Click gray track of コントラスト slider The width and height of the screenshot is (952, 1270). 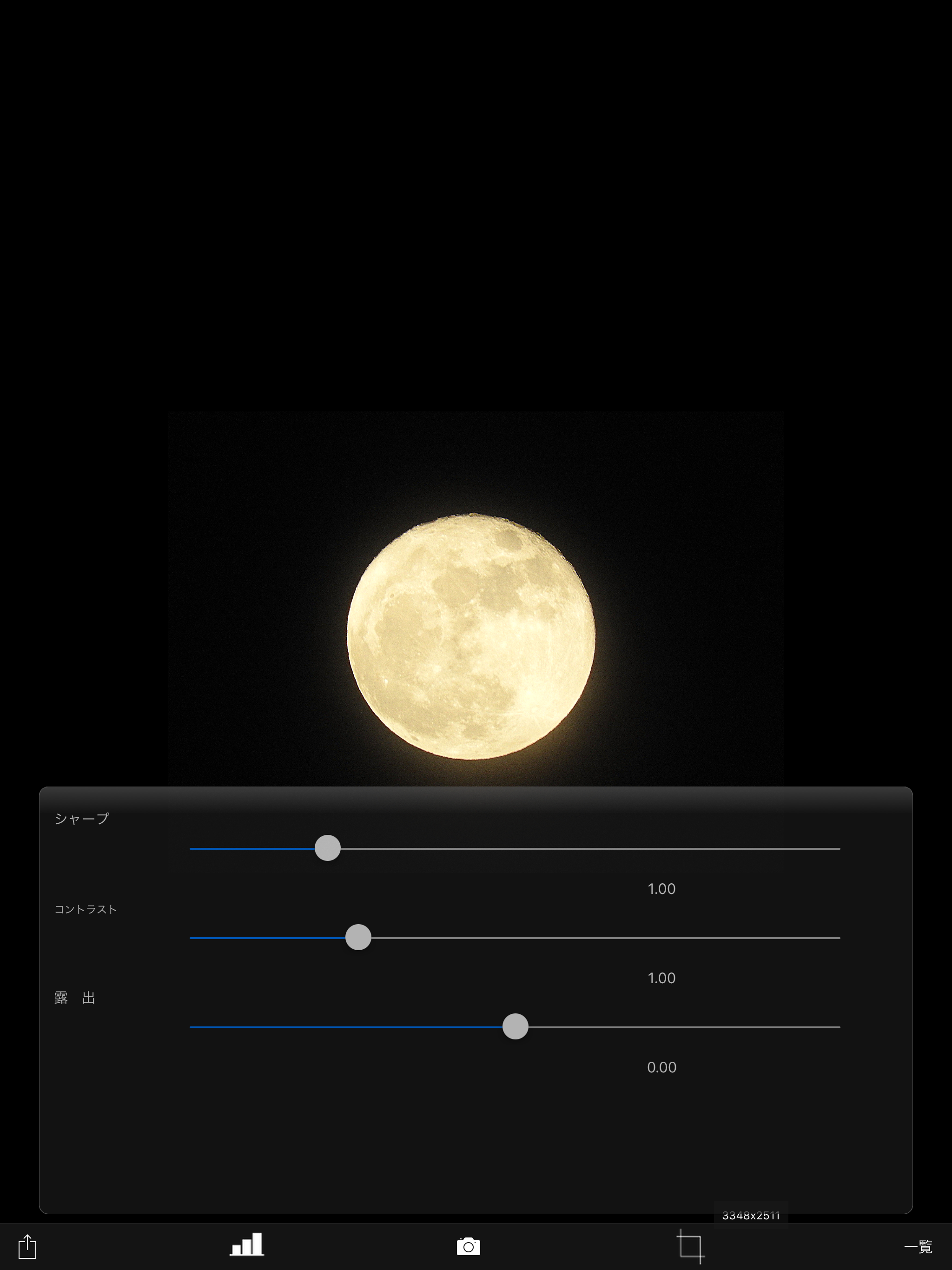point(603,938)
